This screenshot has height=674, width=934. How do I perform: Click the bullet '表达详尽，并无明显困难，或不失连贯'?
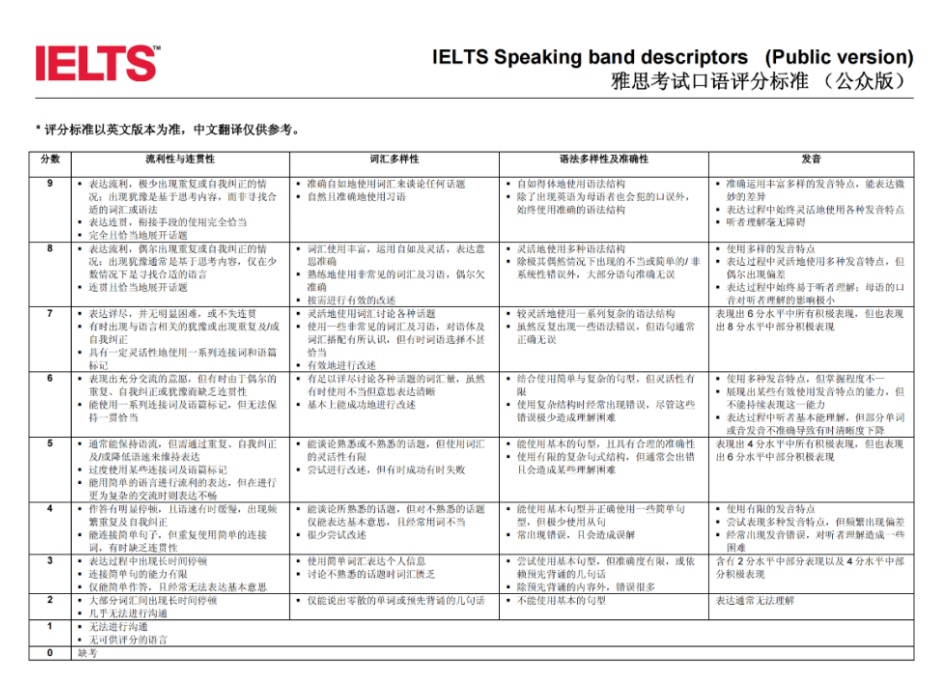pyautogui.click(x=173, y=314)
